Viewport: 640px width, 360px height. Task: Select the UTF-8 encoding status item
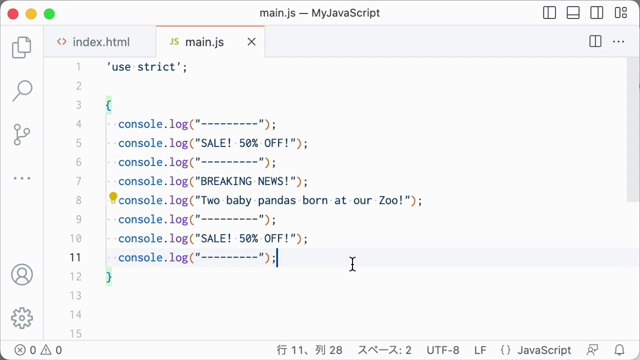click(442, 350)
